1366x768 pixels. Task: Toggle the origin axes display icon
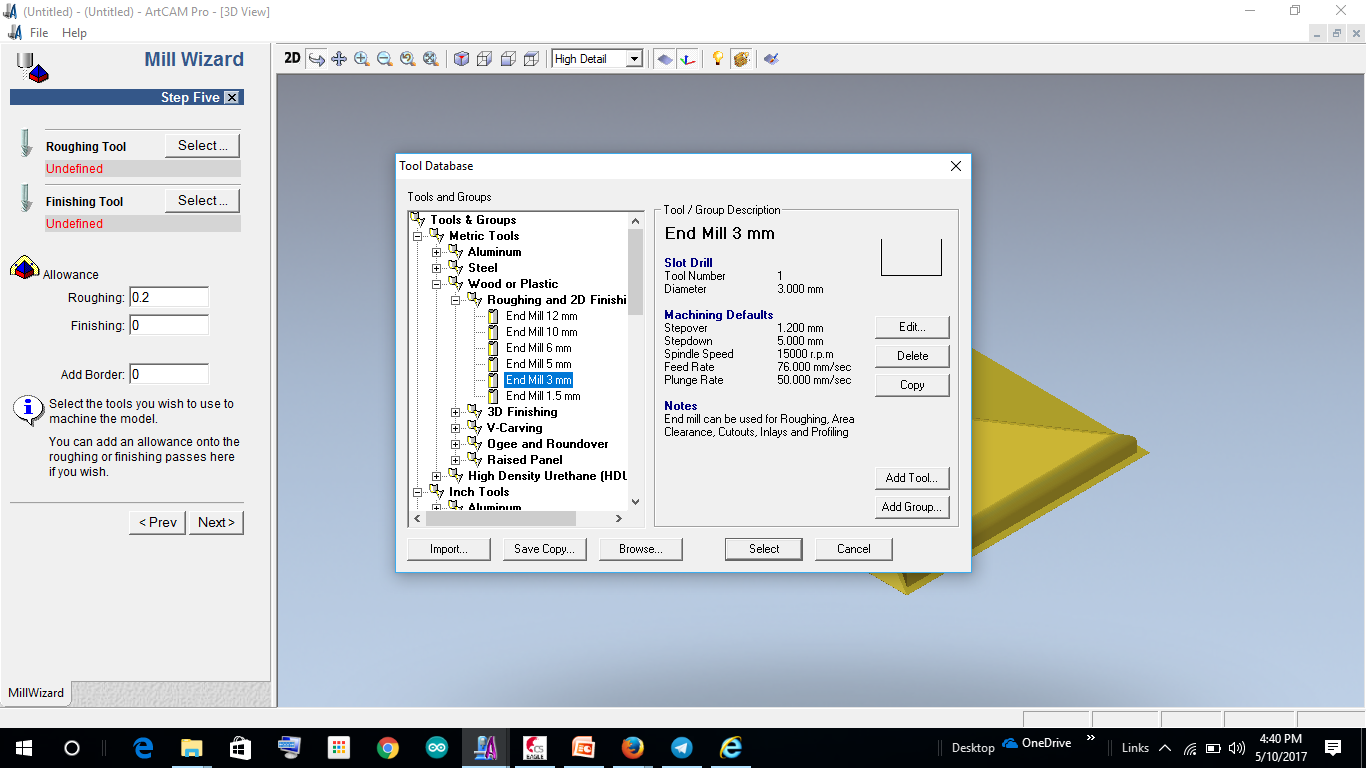[687, 59]
